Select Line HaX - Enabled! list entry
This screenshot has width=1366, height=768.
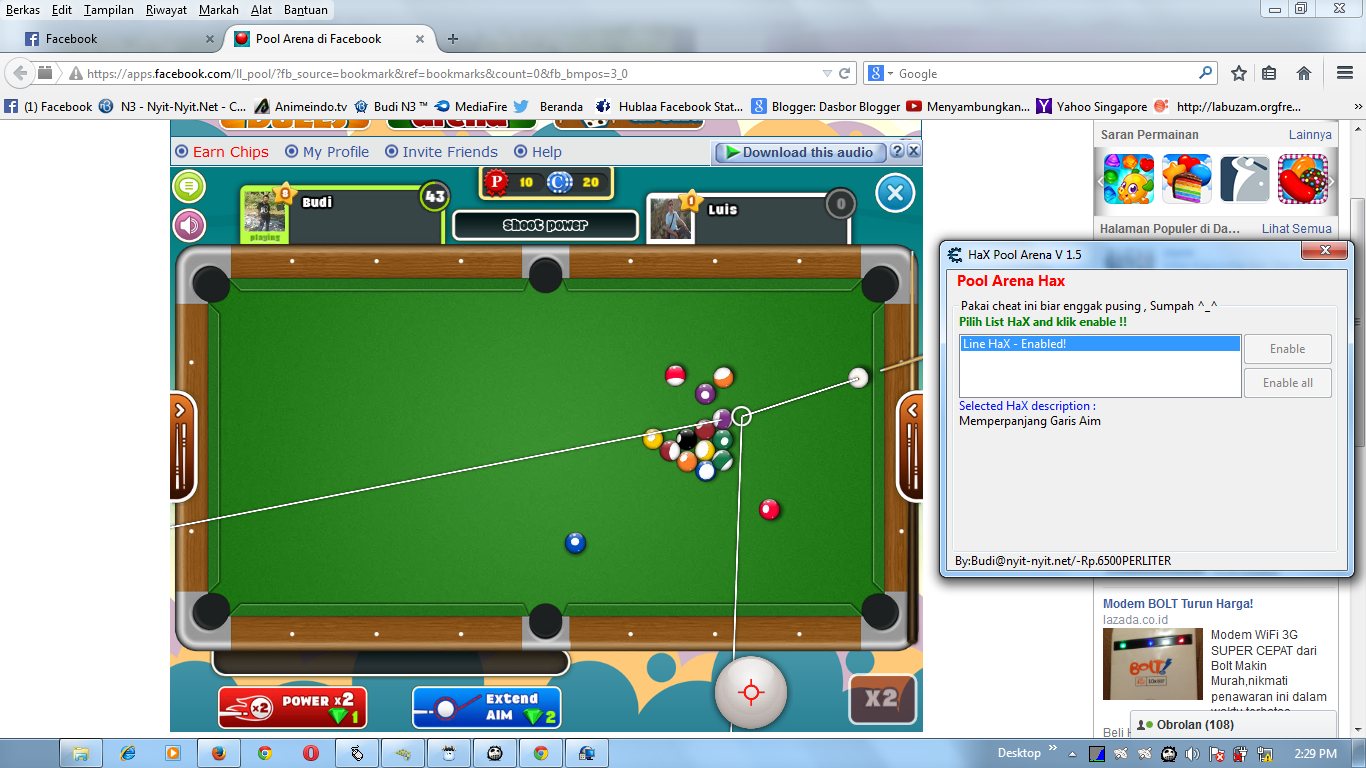click(x=1100, y=344)
